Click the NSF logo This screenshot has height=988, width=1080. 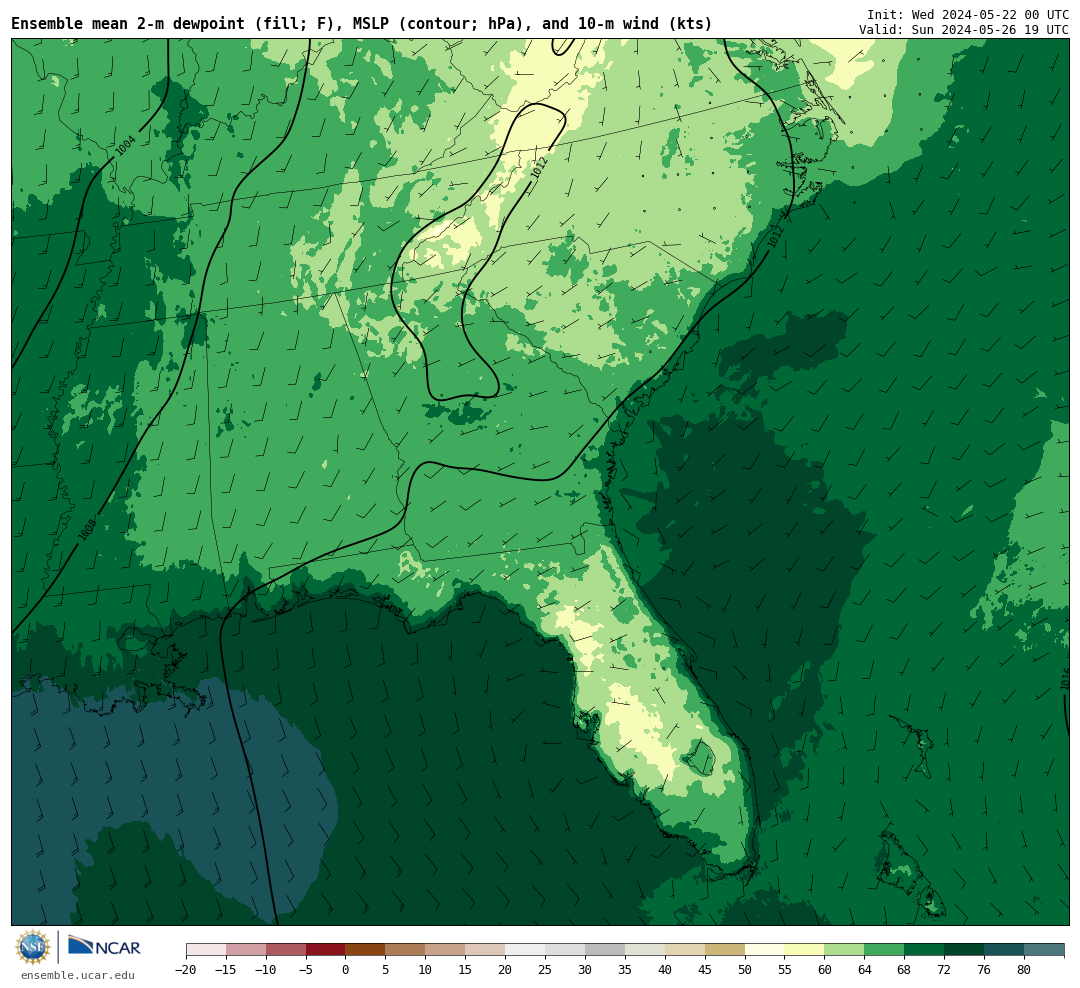[x=33, y=947]
